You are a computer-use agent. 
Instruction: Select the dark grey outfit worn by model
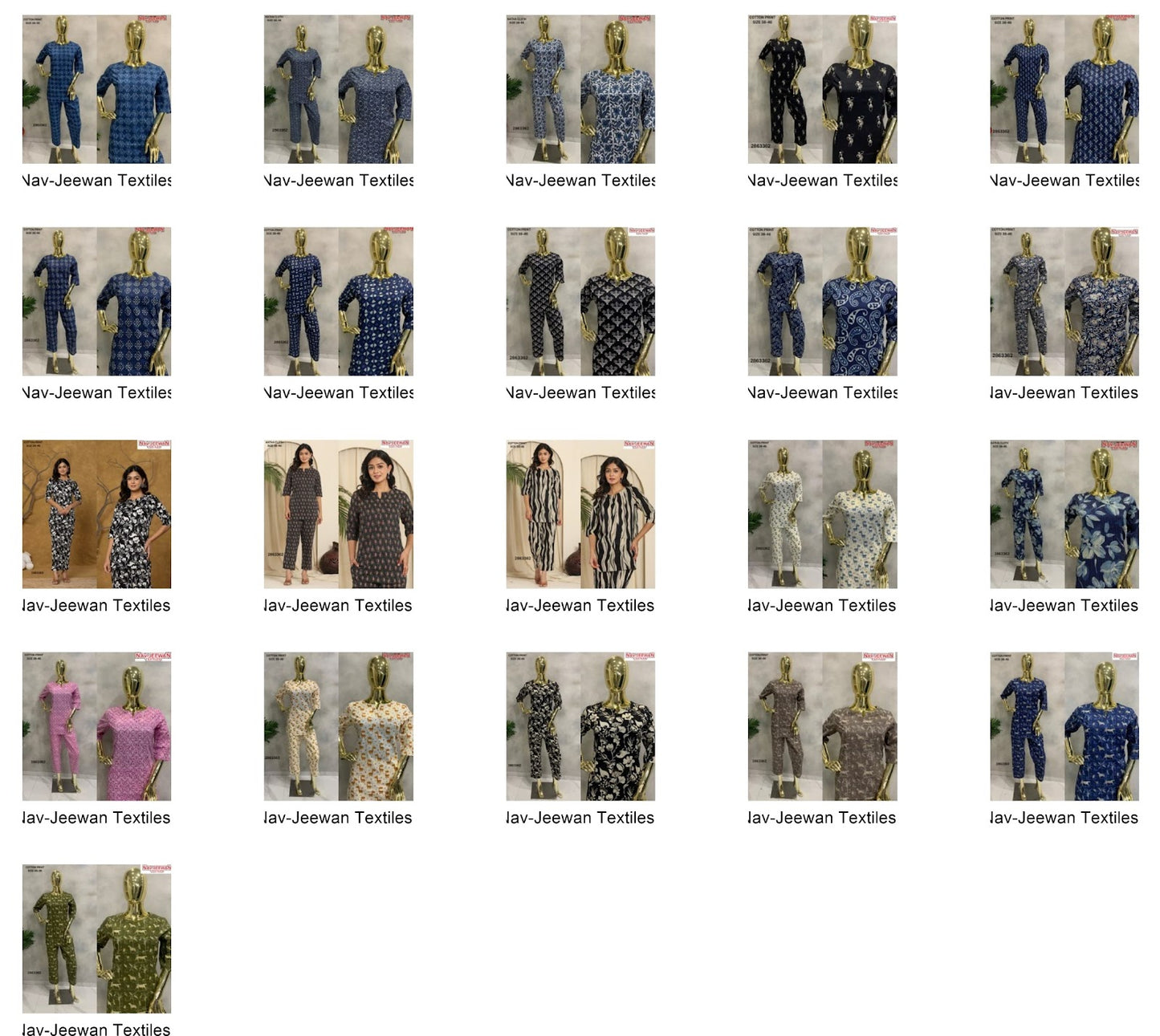pos(338,514)
